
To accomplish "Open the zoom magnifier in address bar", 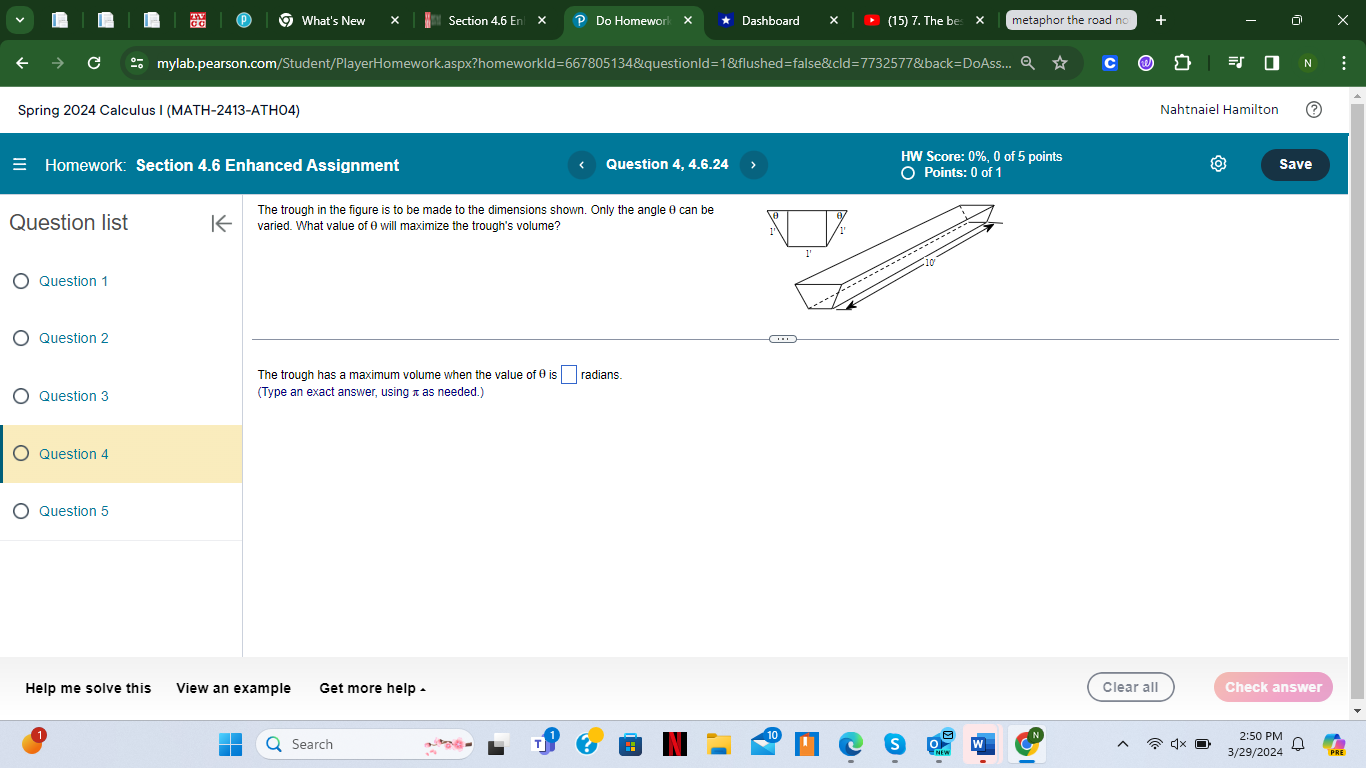I will coord(1028,63).
